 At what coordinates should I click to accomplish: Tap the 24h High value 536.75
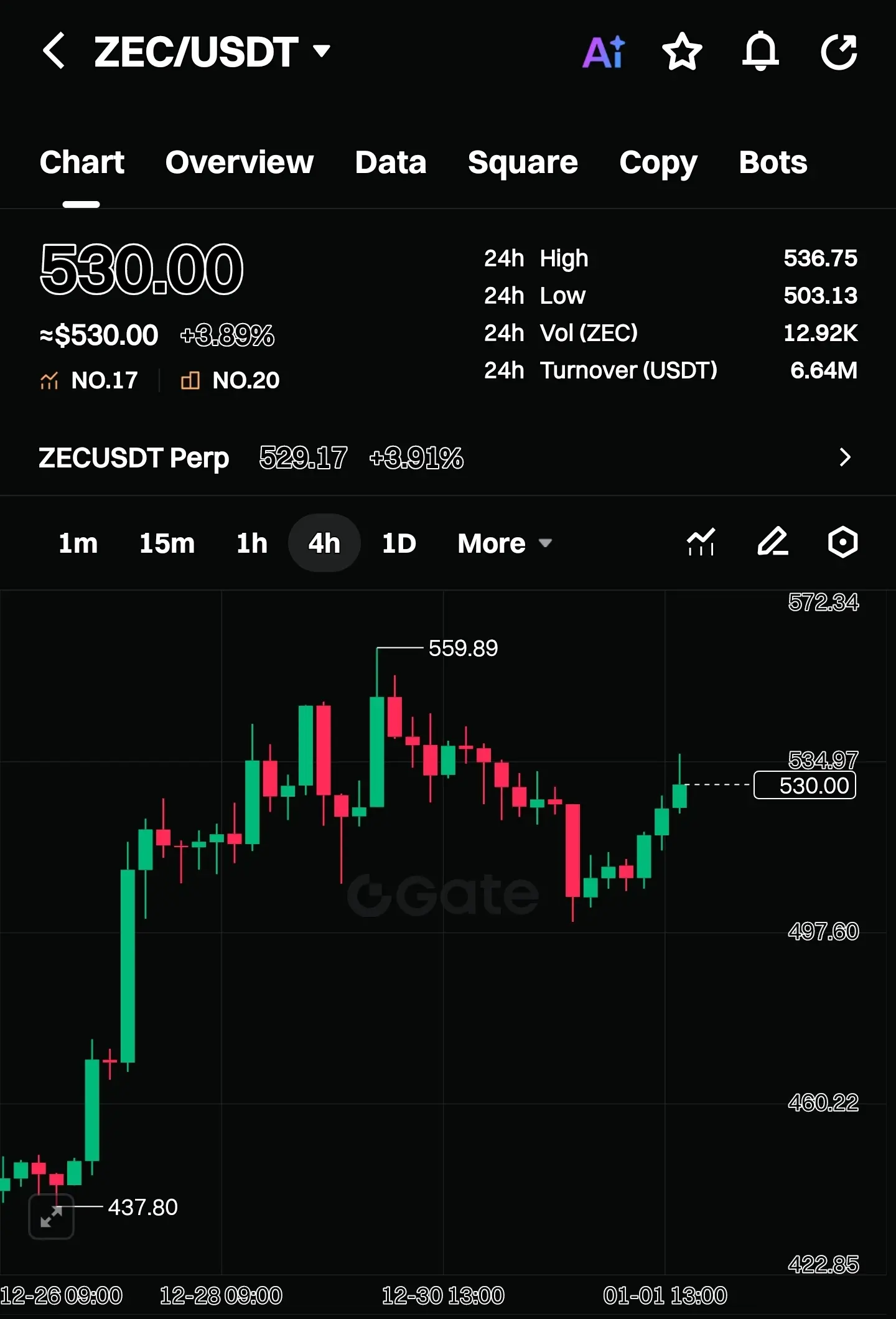820,258
